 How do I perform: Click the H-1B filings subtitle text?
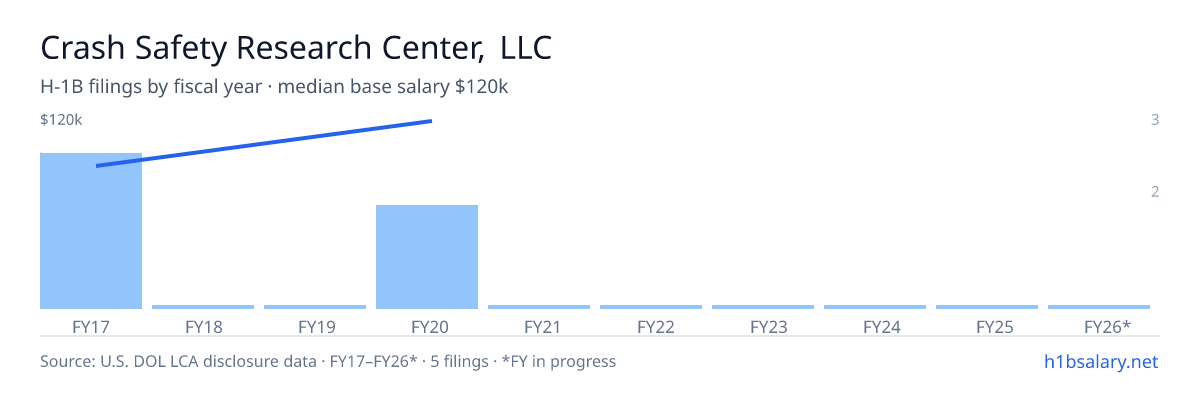(275, 87)
